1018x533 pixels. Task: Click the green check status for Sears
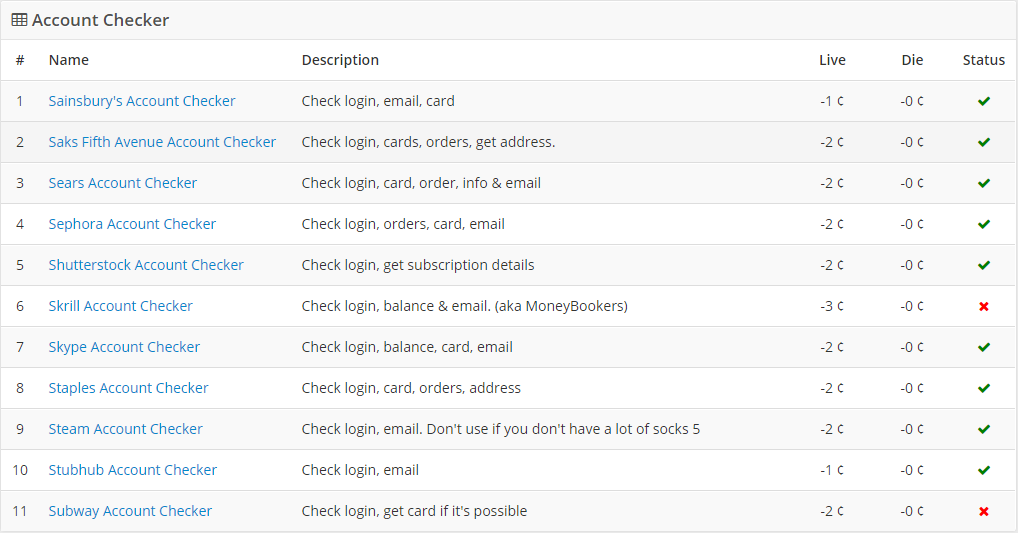(x=984, y=183)
